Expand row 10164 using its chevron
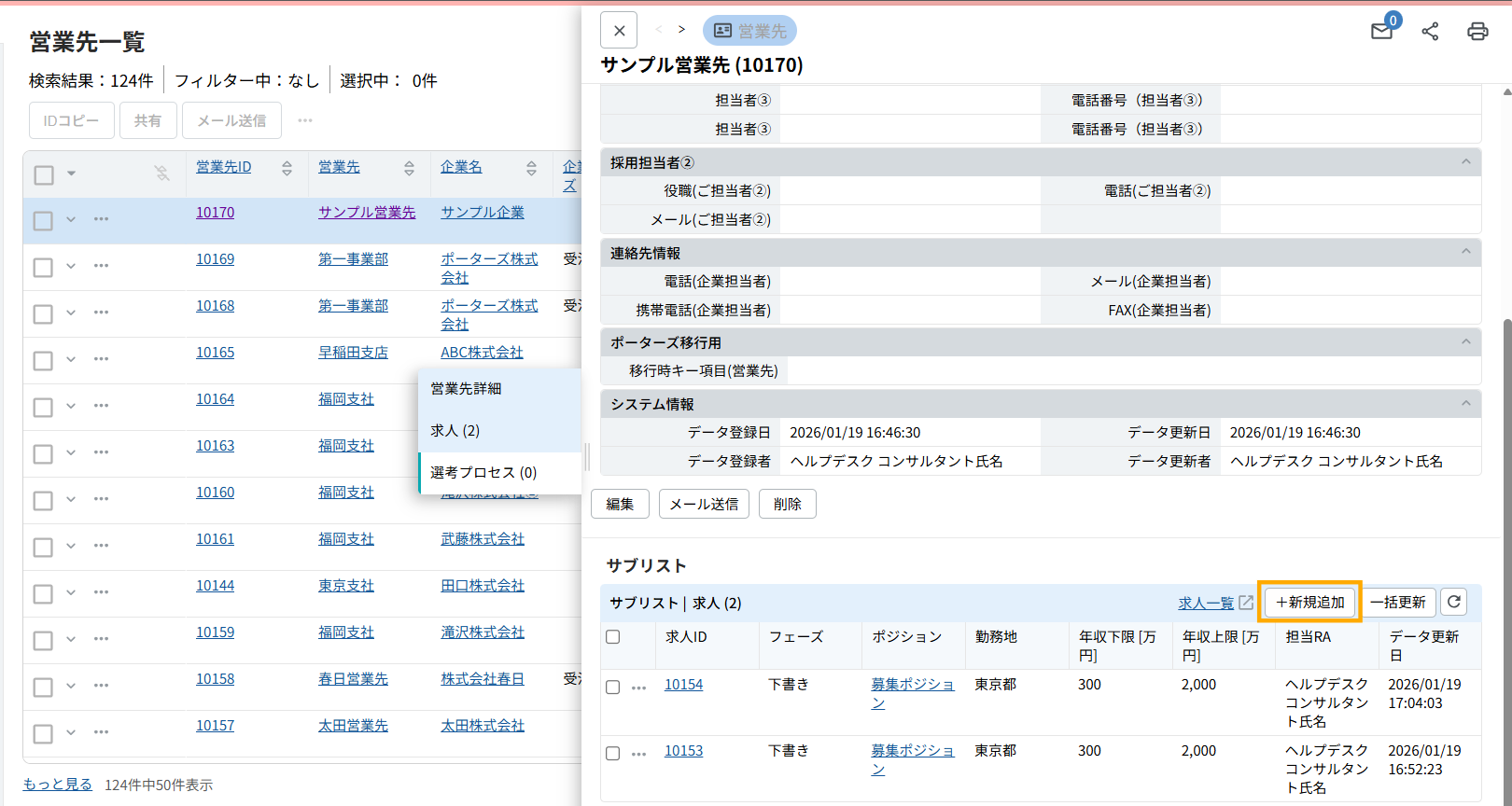The width and height of the screenshot is (1512, 806). pyautogui.click(x=71, y=406)
